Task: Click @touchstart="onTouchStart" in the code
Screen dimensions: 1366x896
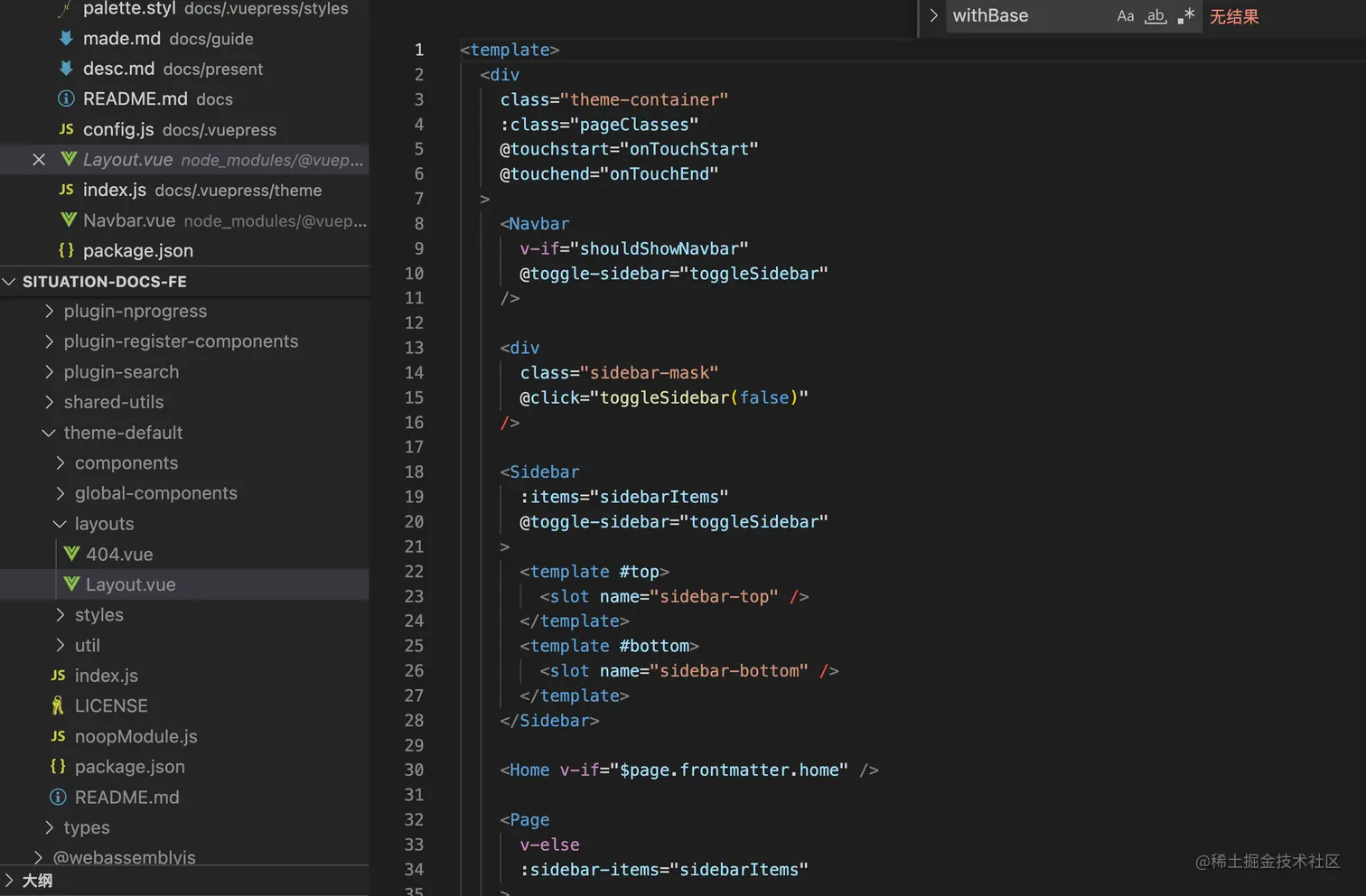Action: click(629, 149)
